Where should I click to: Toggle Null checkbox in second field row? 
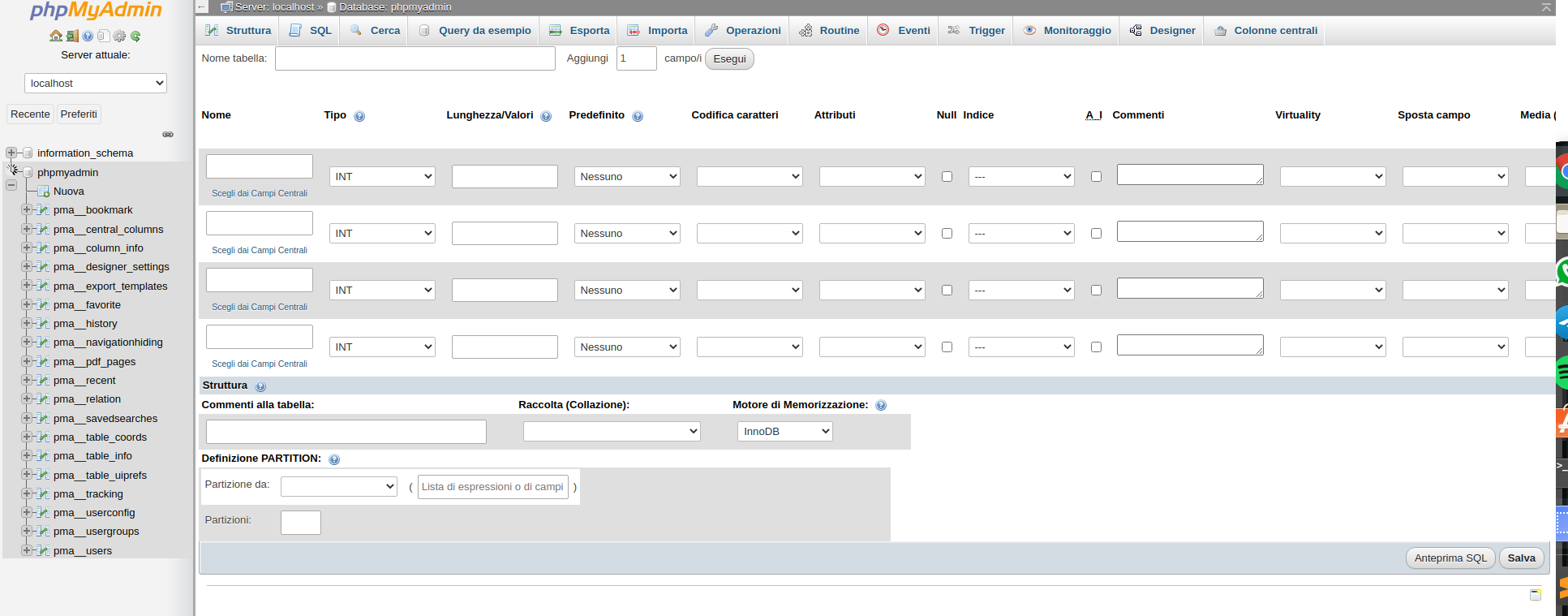point(947,233)
